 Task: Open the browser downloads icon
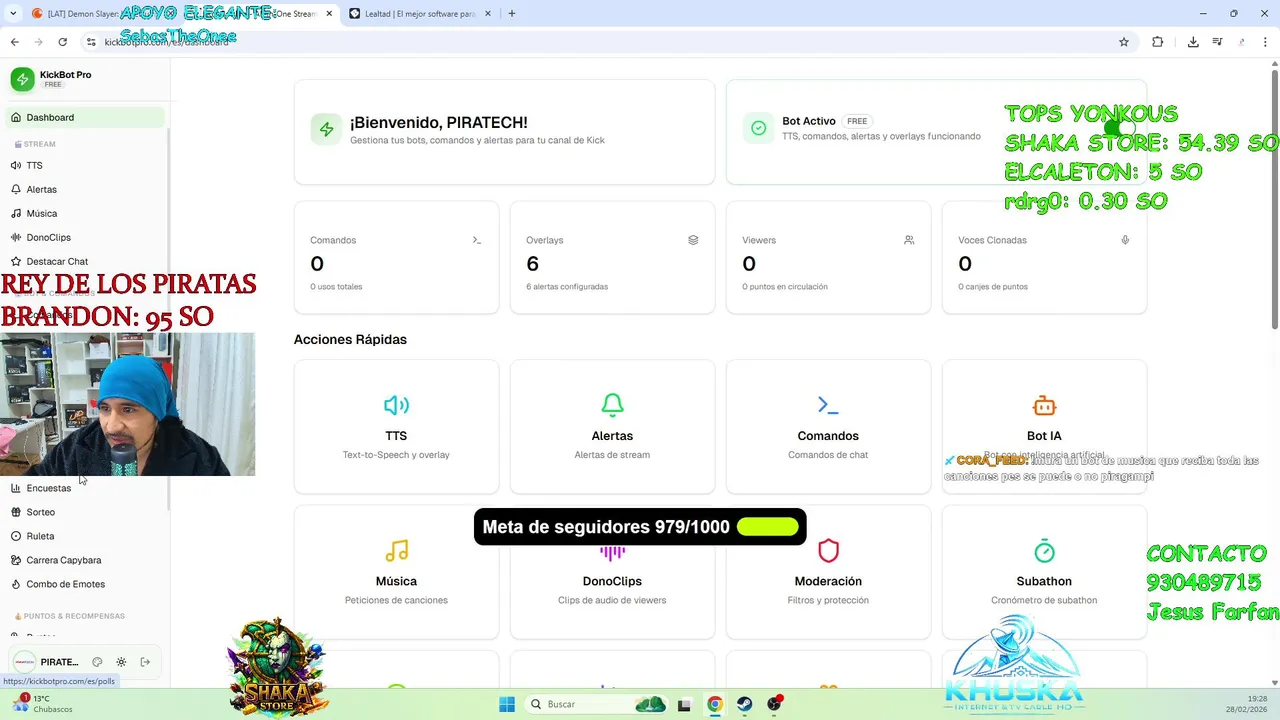(x=1193, y=42)
